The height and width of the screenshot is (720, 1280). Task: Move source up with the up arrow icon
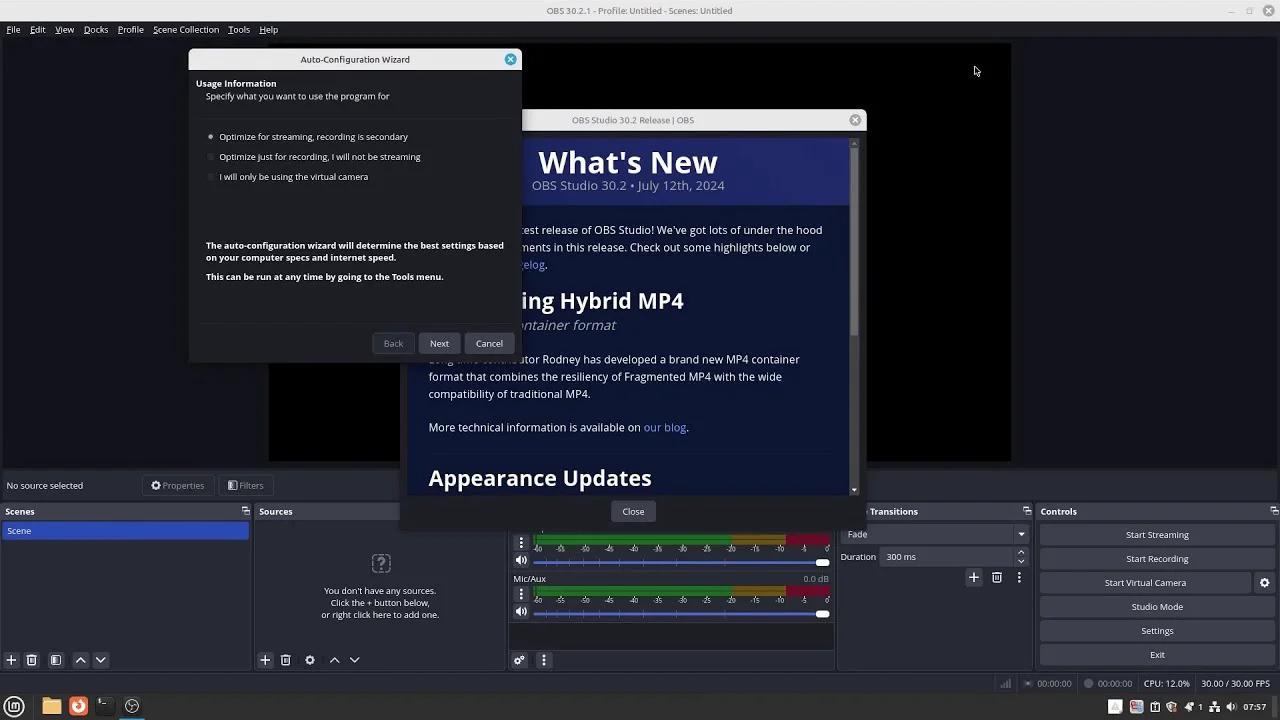point(334,660)
